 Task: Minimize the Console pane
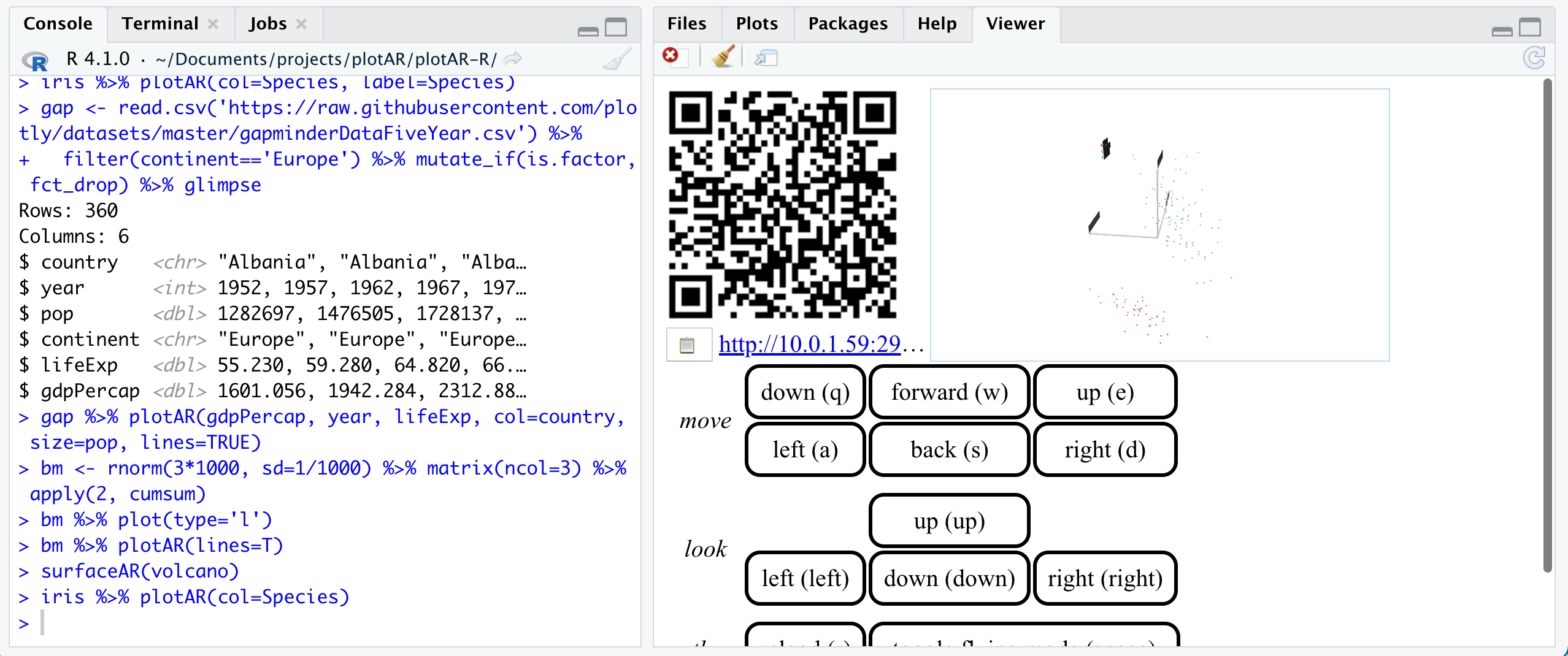tap(588, 31)
